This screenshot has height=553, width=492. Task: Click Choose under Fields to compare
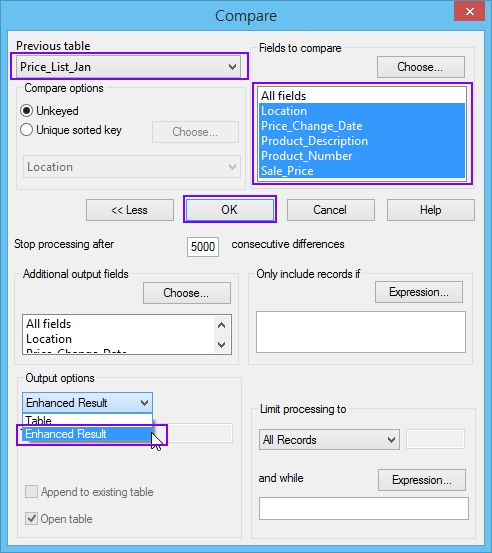[x=421, y=67]
